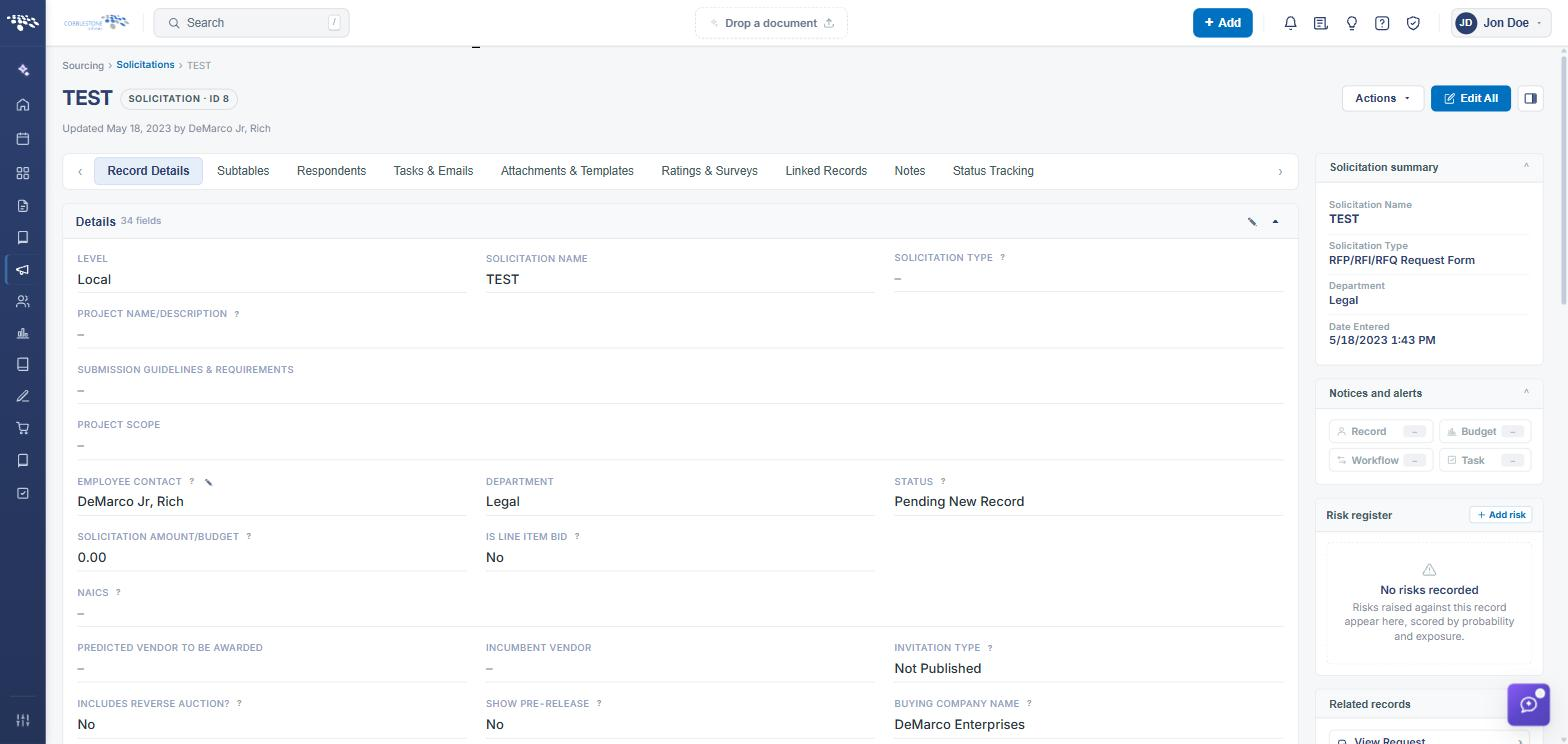Toggle the side panel visibility button

click(1530, 98)
